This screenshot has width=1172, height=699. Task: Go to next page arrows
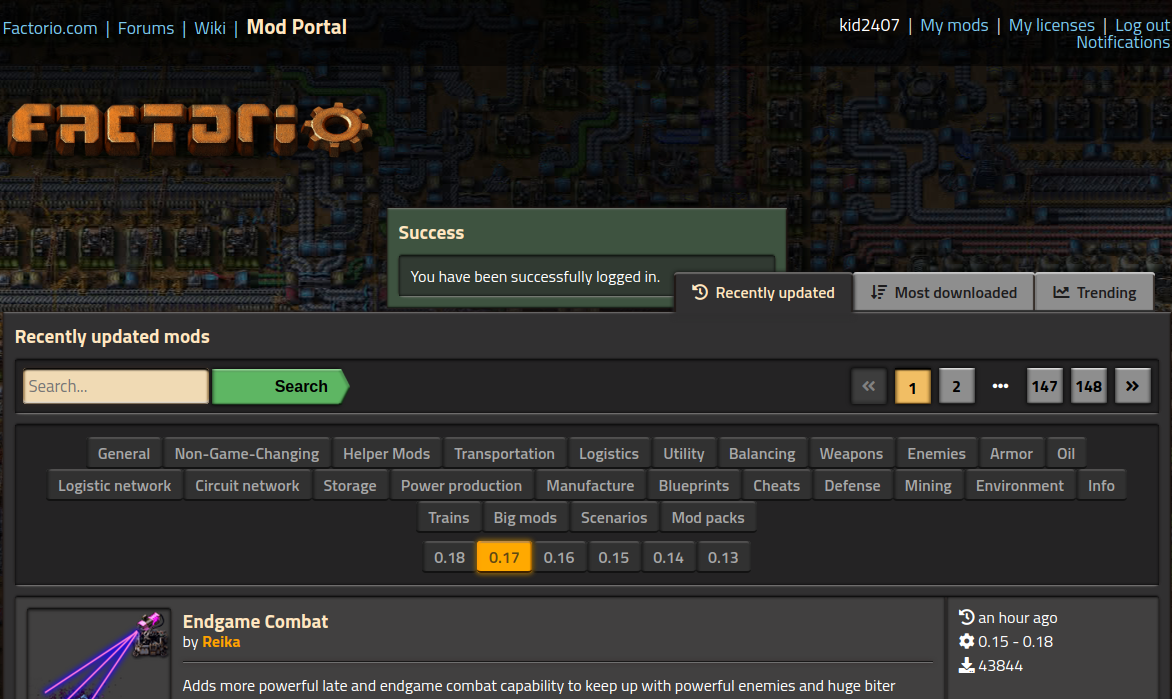(x=1132, y=387)
